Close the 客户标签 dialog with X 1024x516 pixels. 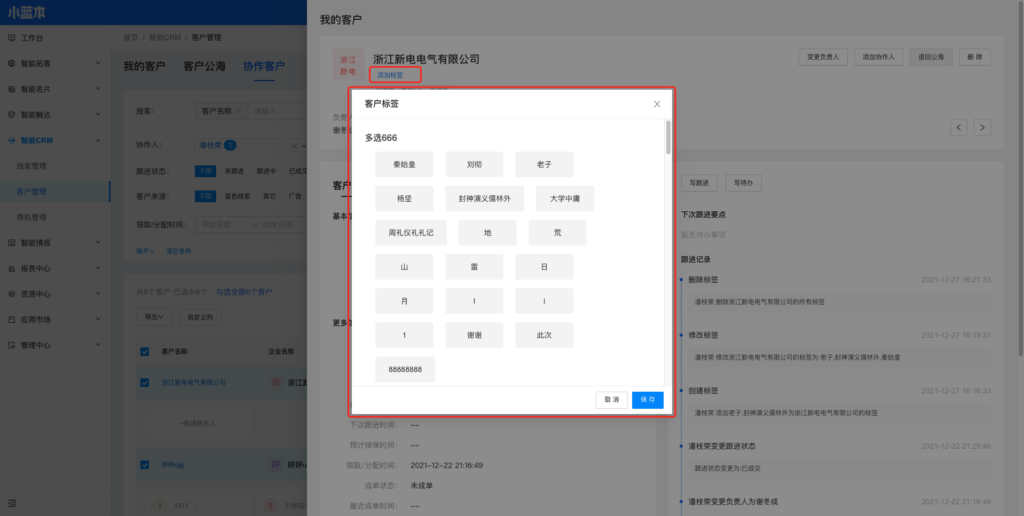pos(657,104)
